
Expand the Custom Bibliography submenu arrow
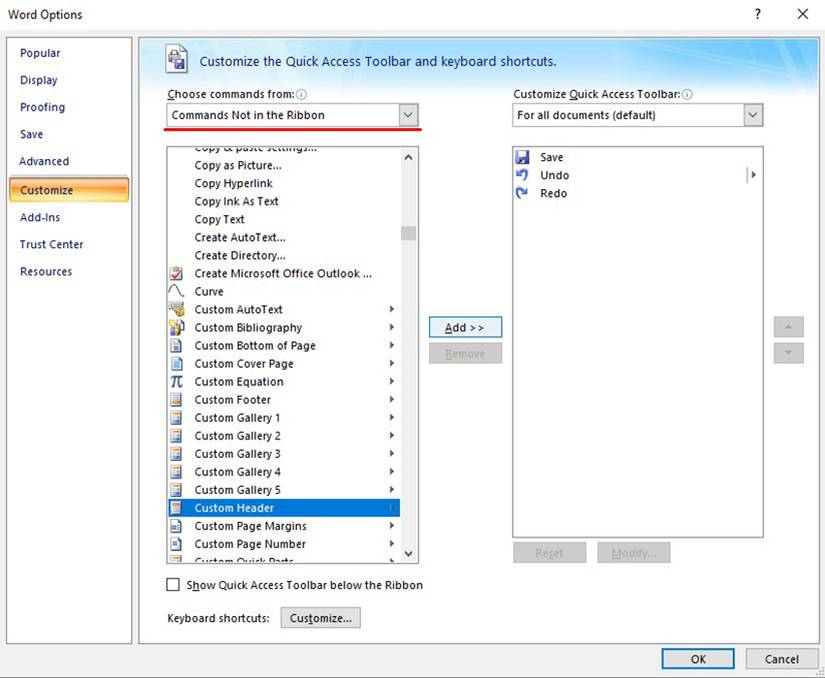pos(391,327)
